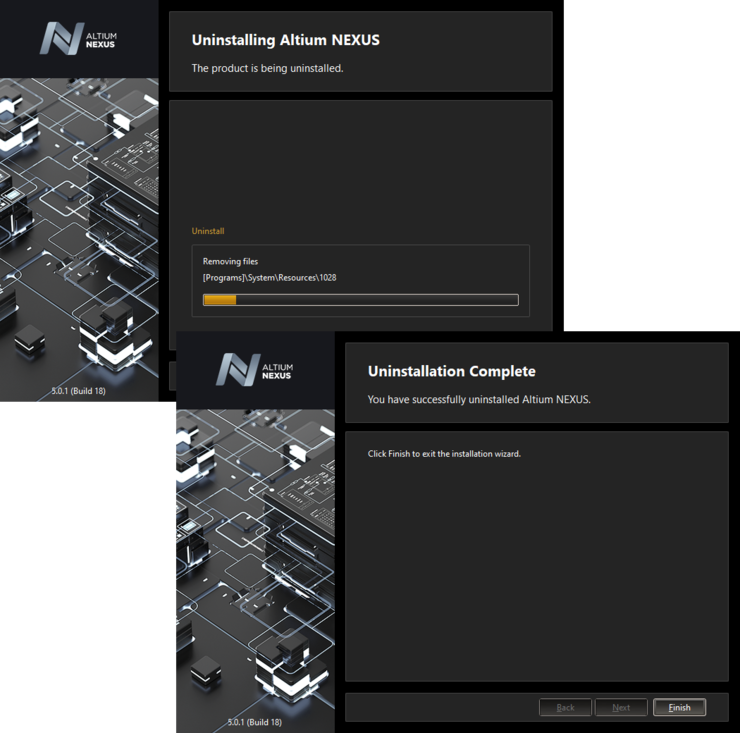Click the Altium NEXUS logo in Uninstalling window
The image size is (740, 733).
78,39
